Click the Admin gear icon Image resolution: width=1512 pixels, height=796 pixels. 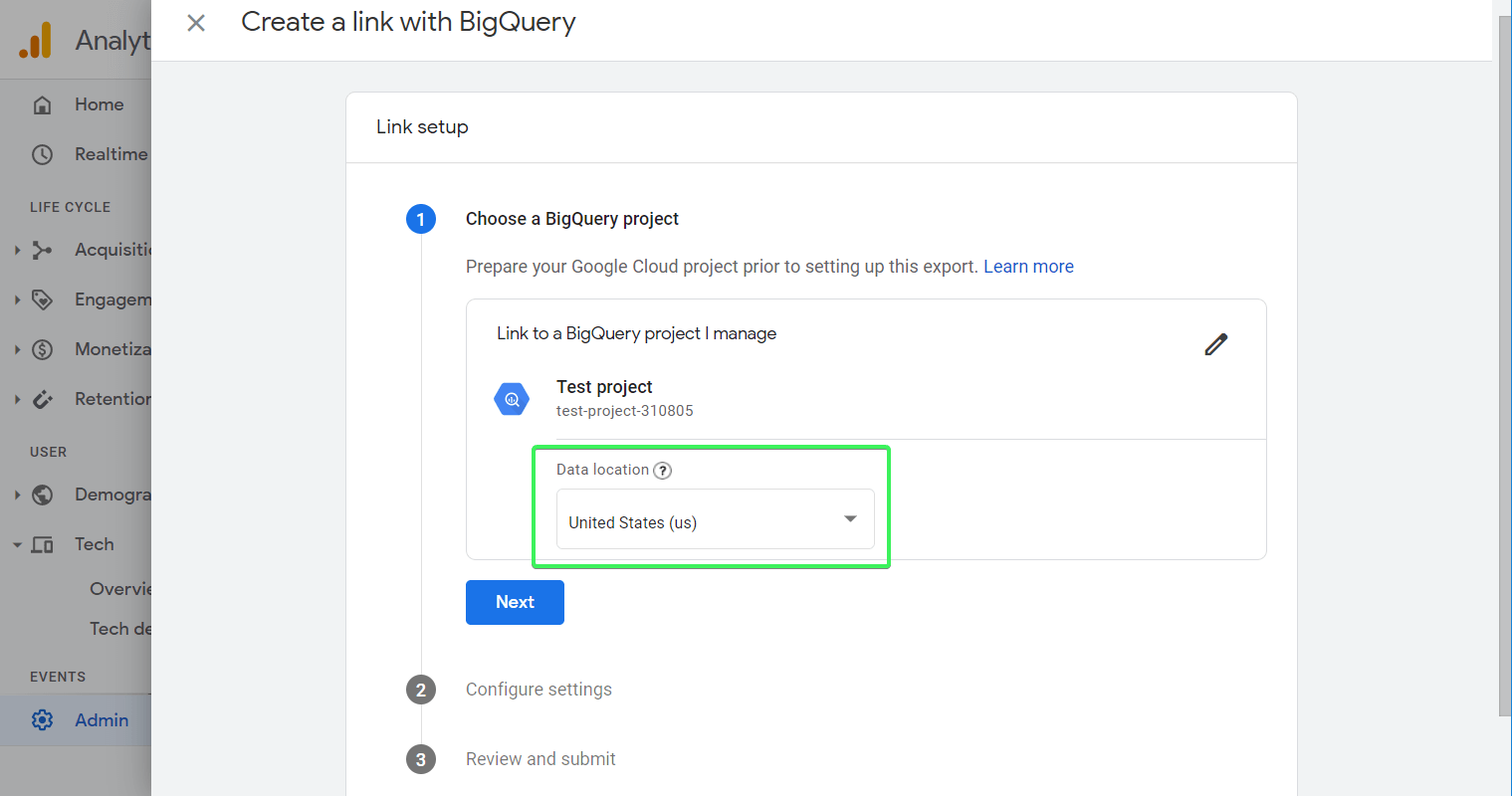42,720
